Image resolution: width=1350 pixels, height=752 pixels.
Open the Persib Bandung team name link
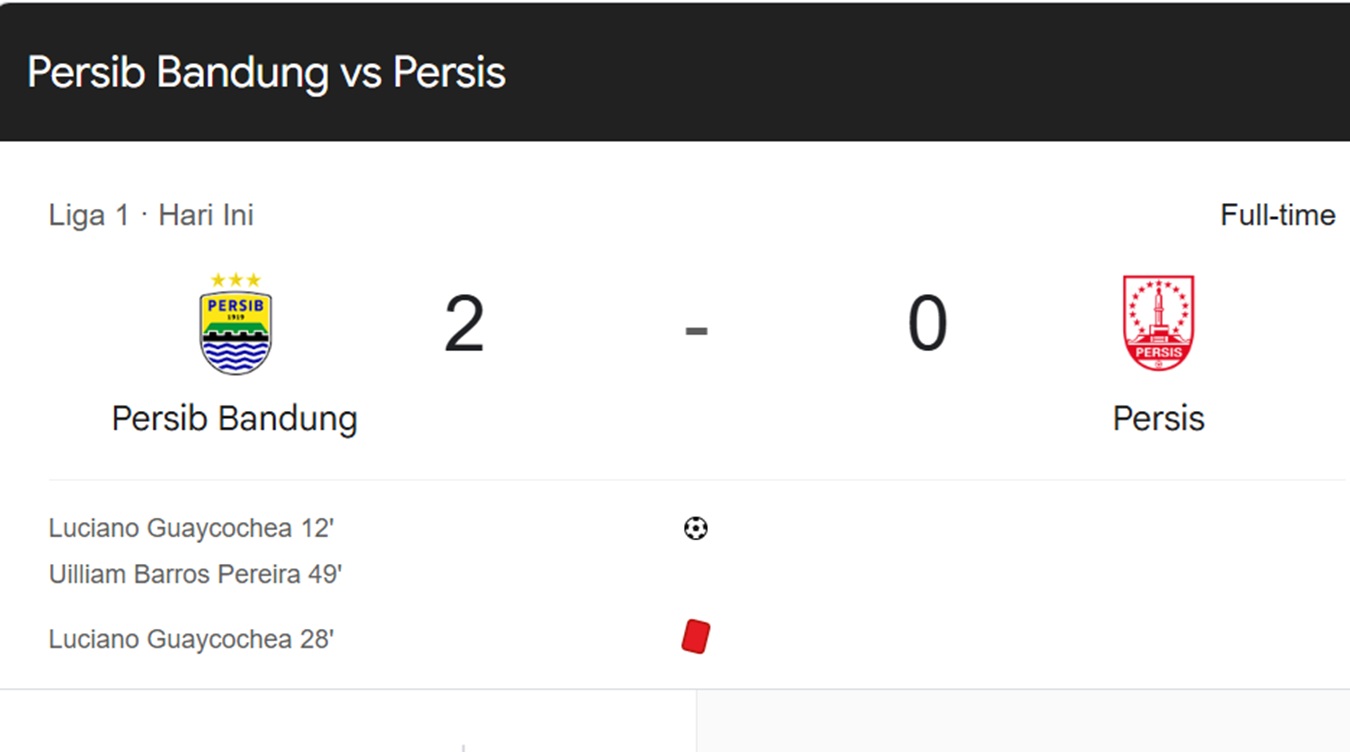[x=234, y=418]
